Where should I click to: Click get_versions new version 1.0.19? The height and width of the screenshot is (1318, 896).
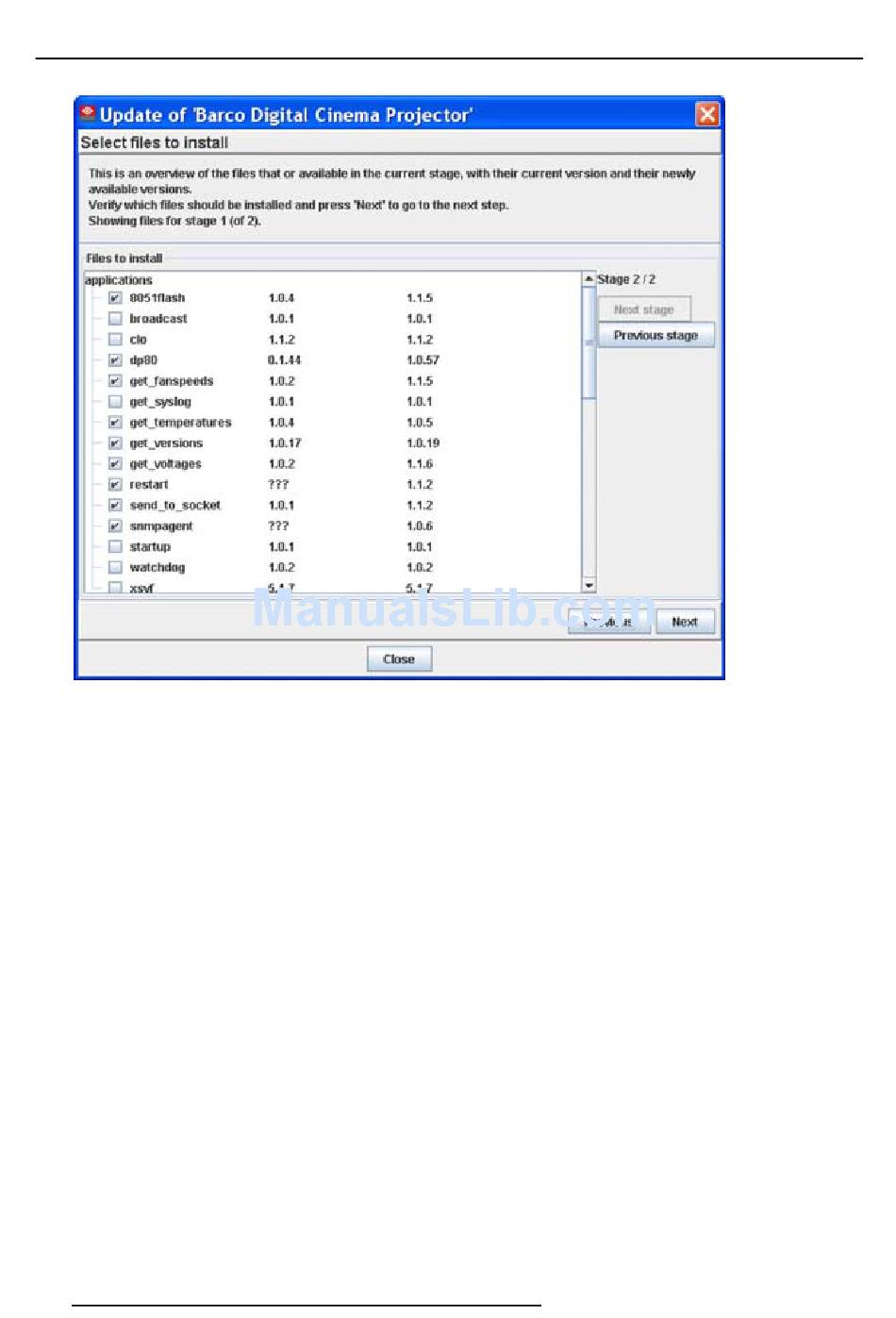(x=423, y=443)
